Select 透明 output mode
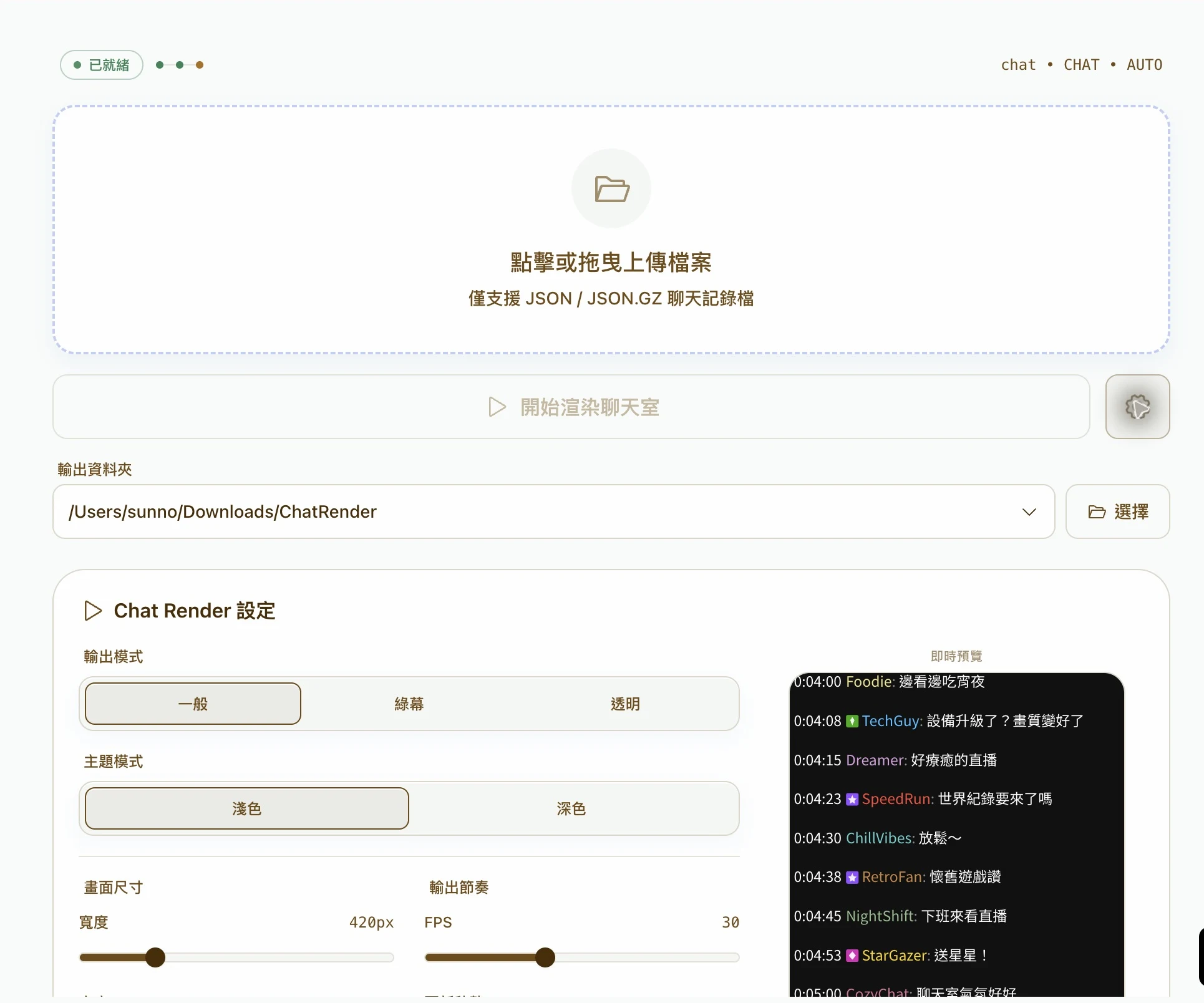This screenshot has width=1204, height=1003. point(625,704)
